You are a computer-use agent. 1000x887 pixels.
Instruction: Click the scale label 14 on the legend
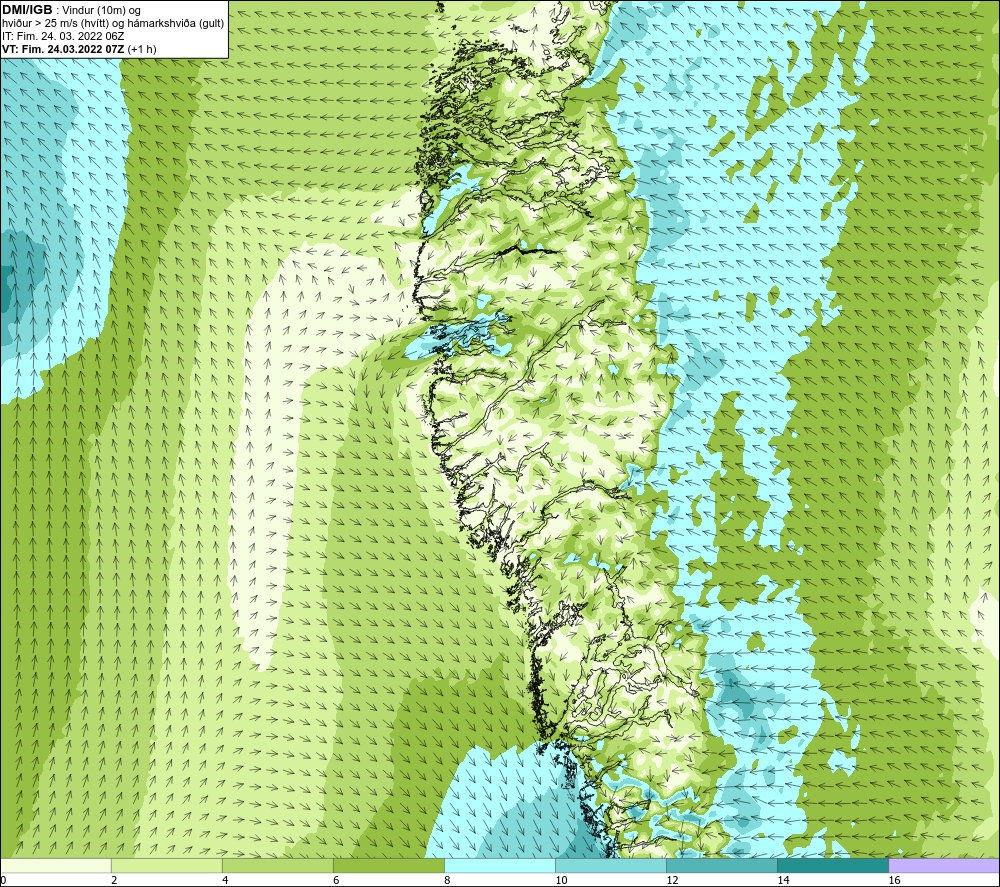[783, 881]
